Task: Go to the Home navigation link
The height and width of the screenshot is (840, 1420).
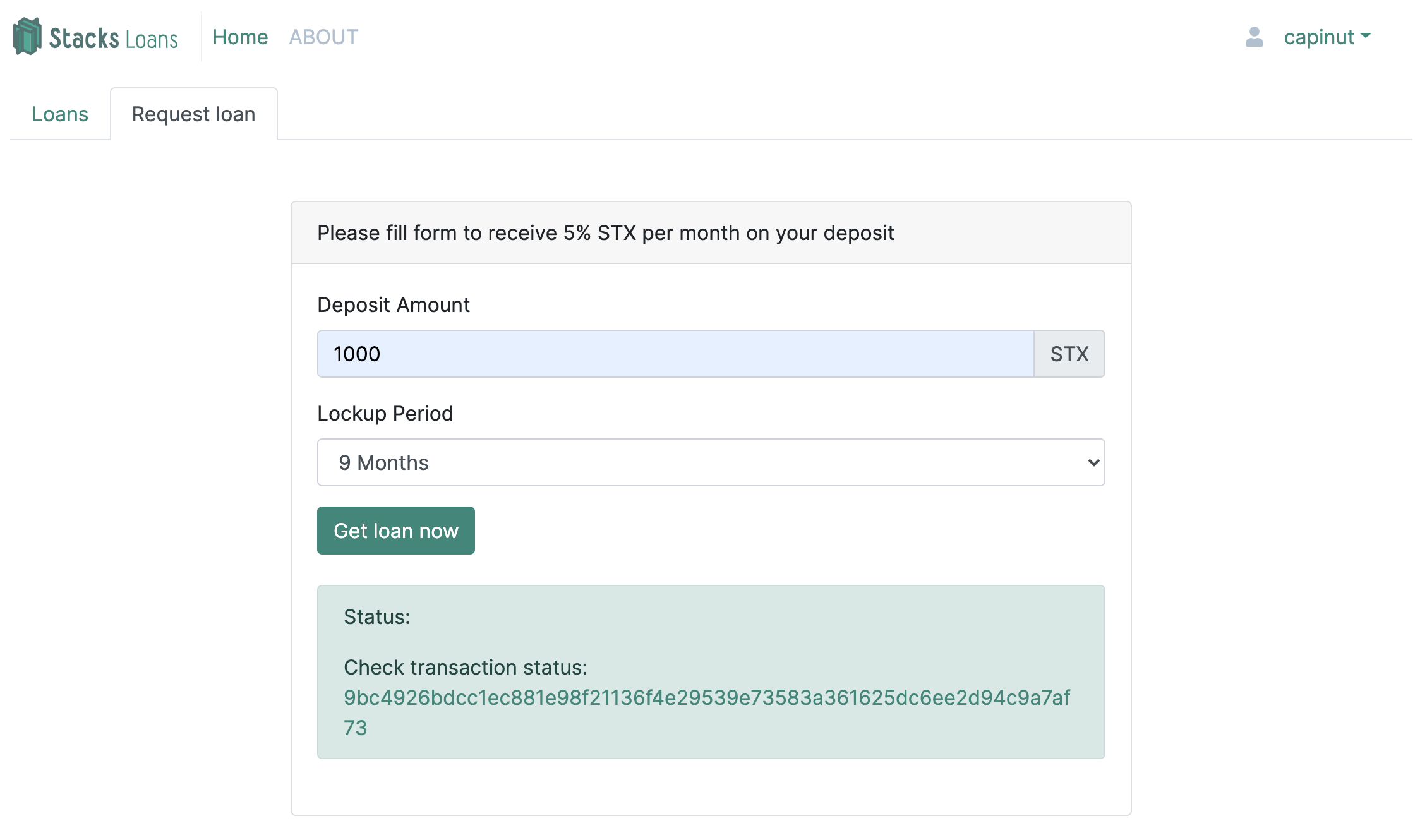Action: click(240, 37)
